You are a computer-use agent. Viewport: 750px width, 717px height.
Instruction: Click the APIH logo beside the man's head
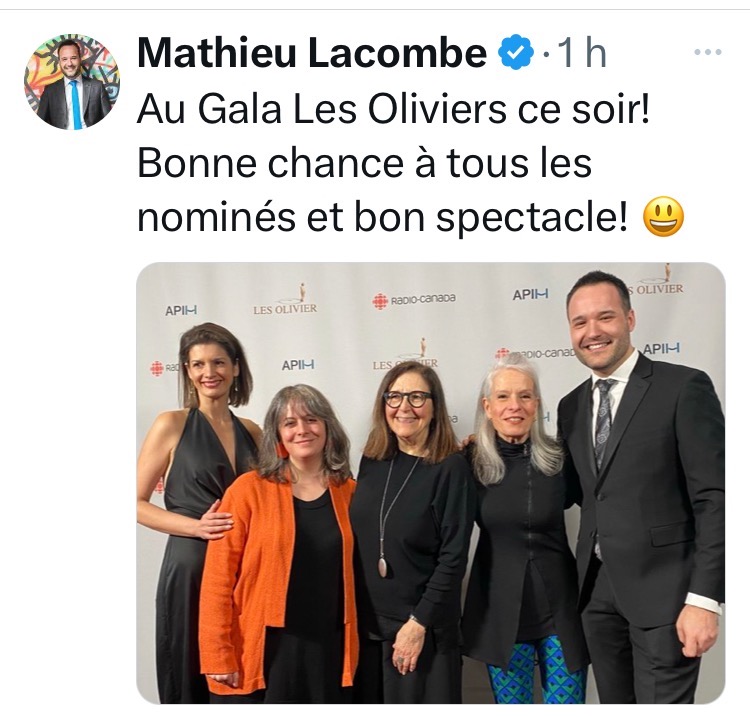661,348
